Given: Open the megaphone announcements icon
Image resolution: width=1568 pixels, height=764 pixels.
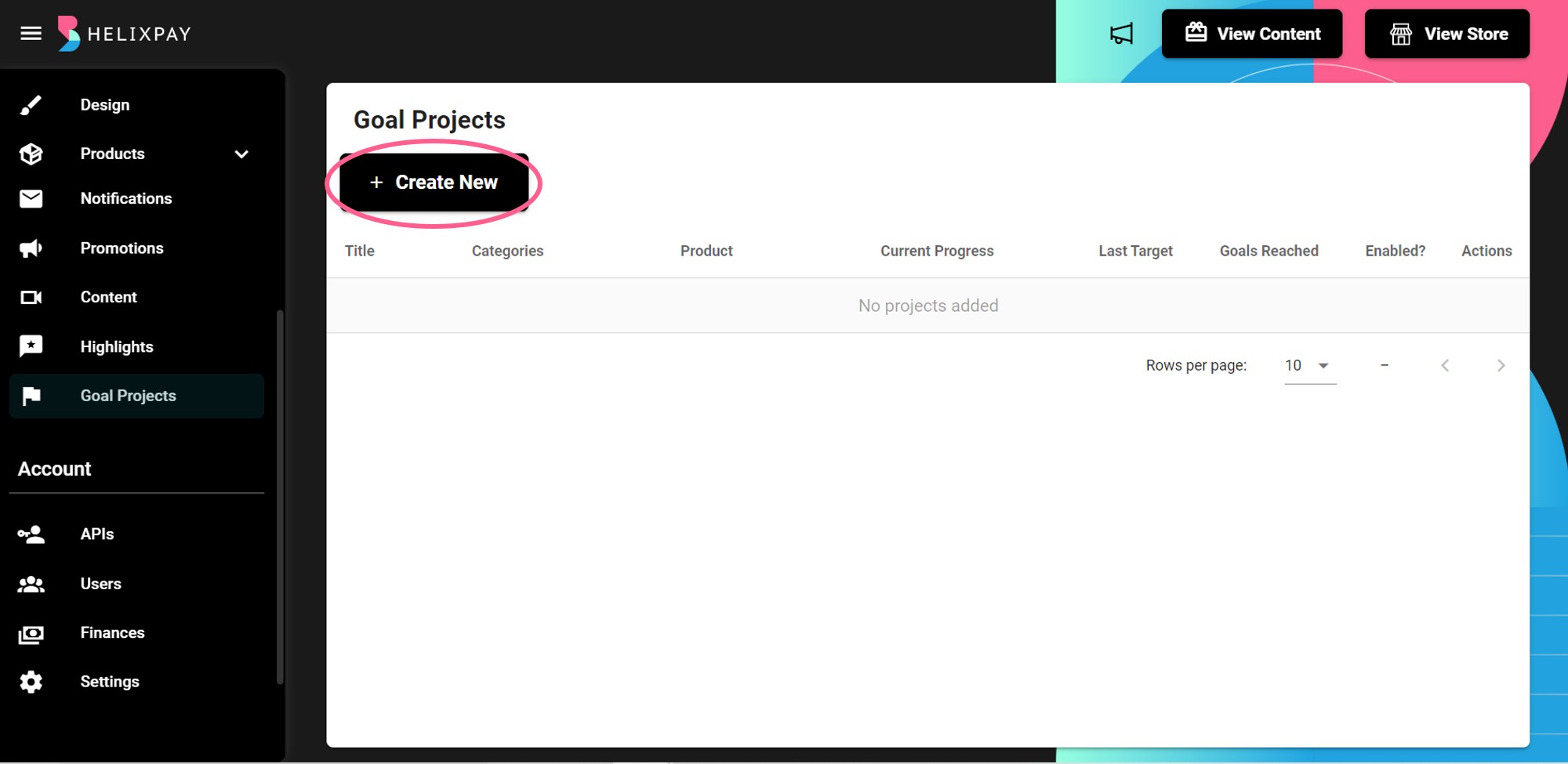Looking at the screenshot, I should tap(1121, 34).
